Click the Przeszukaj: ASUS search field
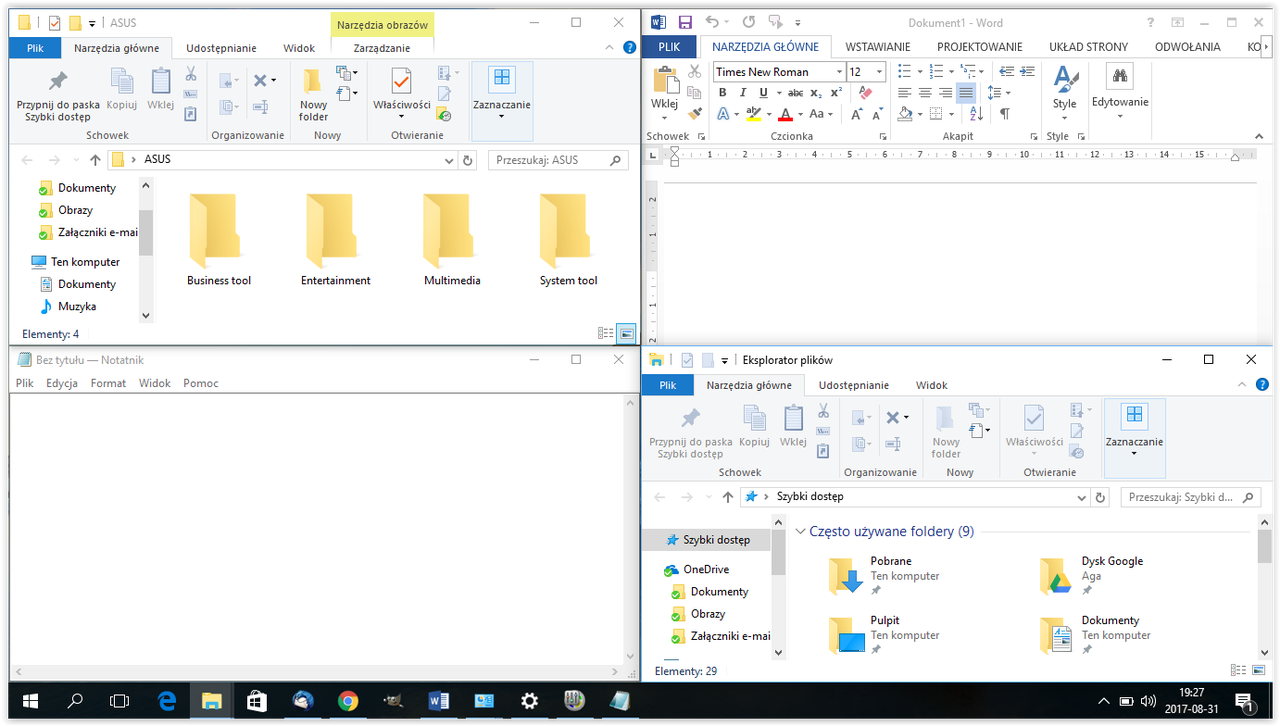1280x726 pixels. pyautogui.click(x=559, y=160)
